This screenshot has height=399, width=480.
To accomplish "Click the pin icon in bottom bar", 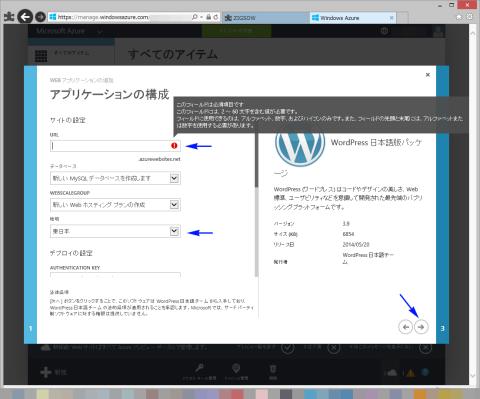I will pyautogui.click(x=236, y=369).
